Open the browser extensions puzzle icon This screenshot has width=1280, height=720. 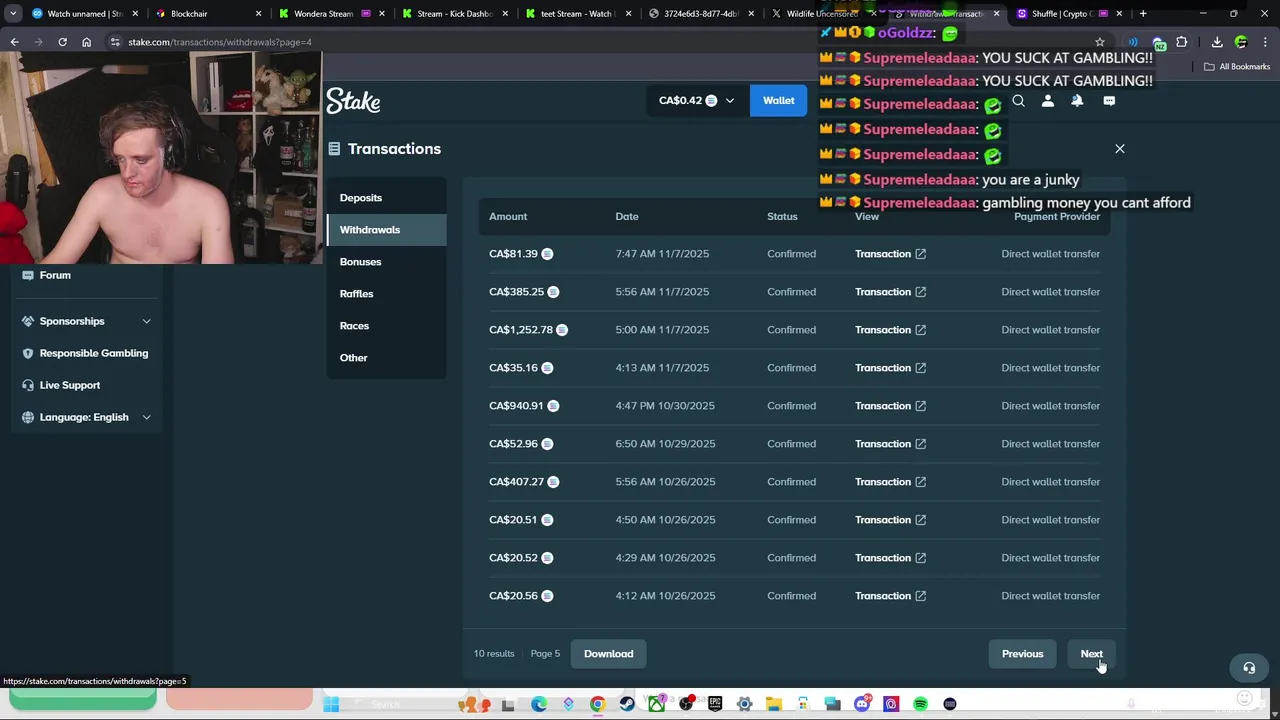coord(1181,42)
